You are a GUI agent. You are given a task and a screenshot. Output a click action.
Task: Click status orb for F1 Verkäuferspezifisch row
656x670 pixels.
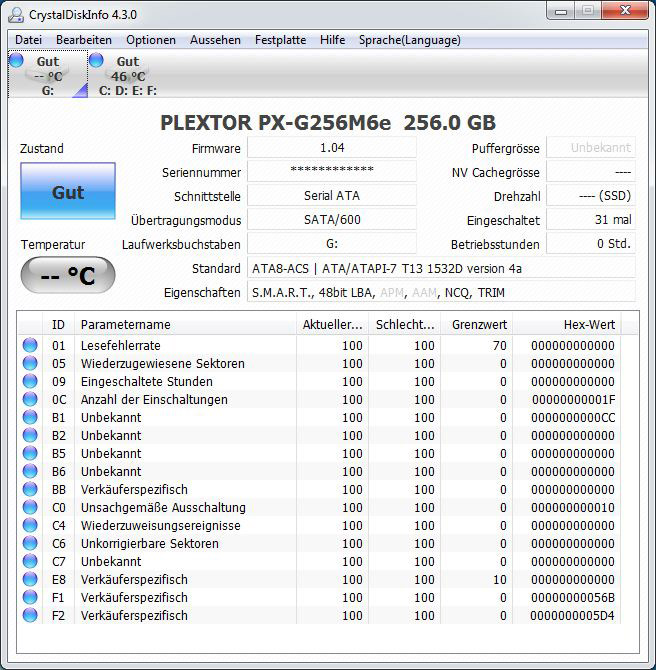tap(30, 597)
